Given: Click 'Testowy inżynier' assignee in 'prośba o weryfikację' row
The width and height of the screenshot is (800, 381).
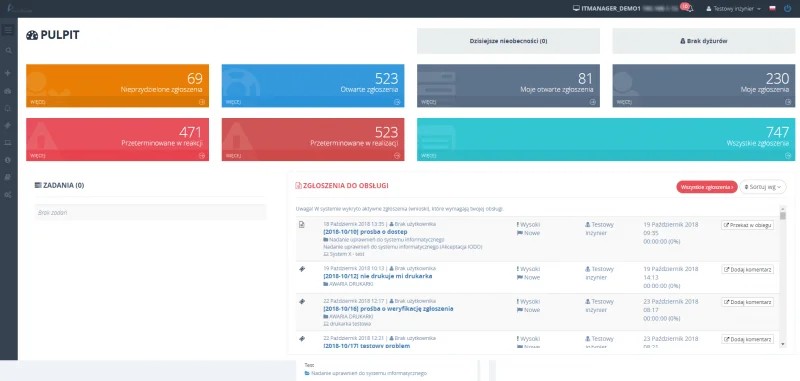Looking at the screenshot, I should pos(599,306).
